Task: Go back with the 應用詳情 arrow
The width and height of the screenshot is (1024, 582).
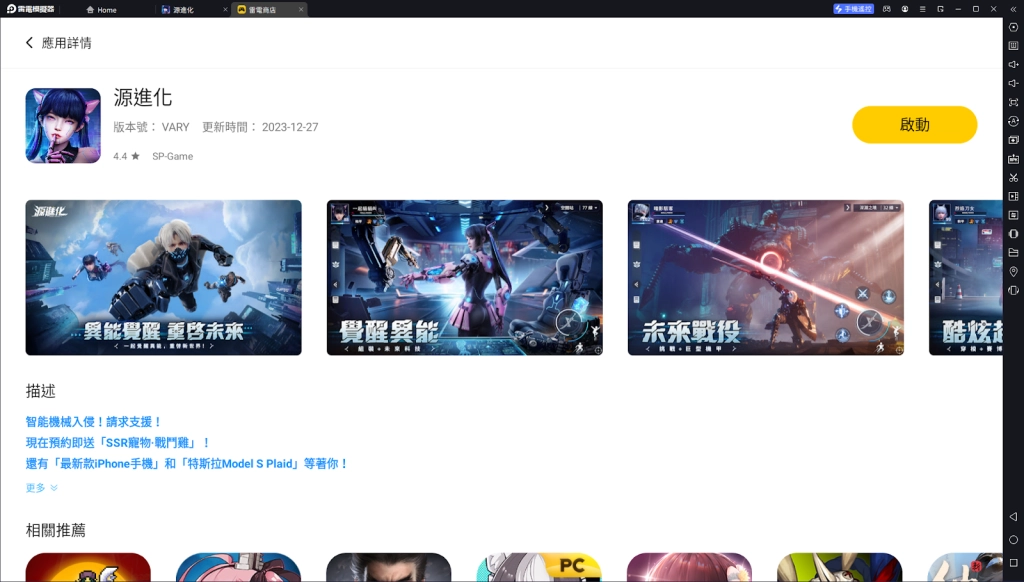Action: [x=29, y=42]
